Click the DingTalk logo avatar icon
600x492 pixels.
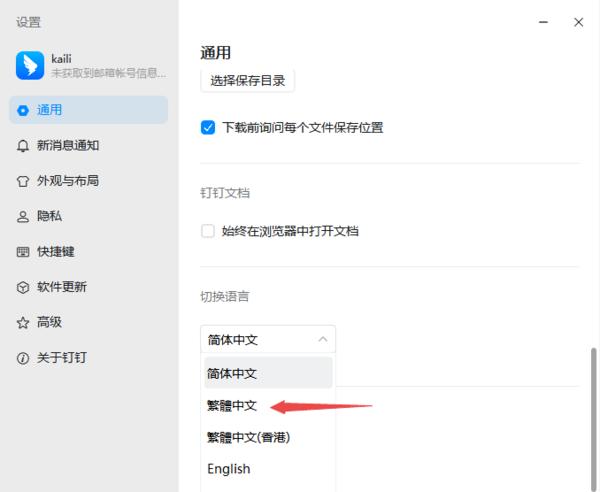point(30,65)
